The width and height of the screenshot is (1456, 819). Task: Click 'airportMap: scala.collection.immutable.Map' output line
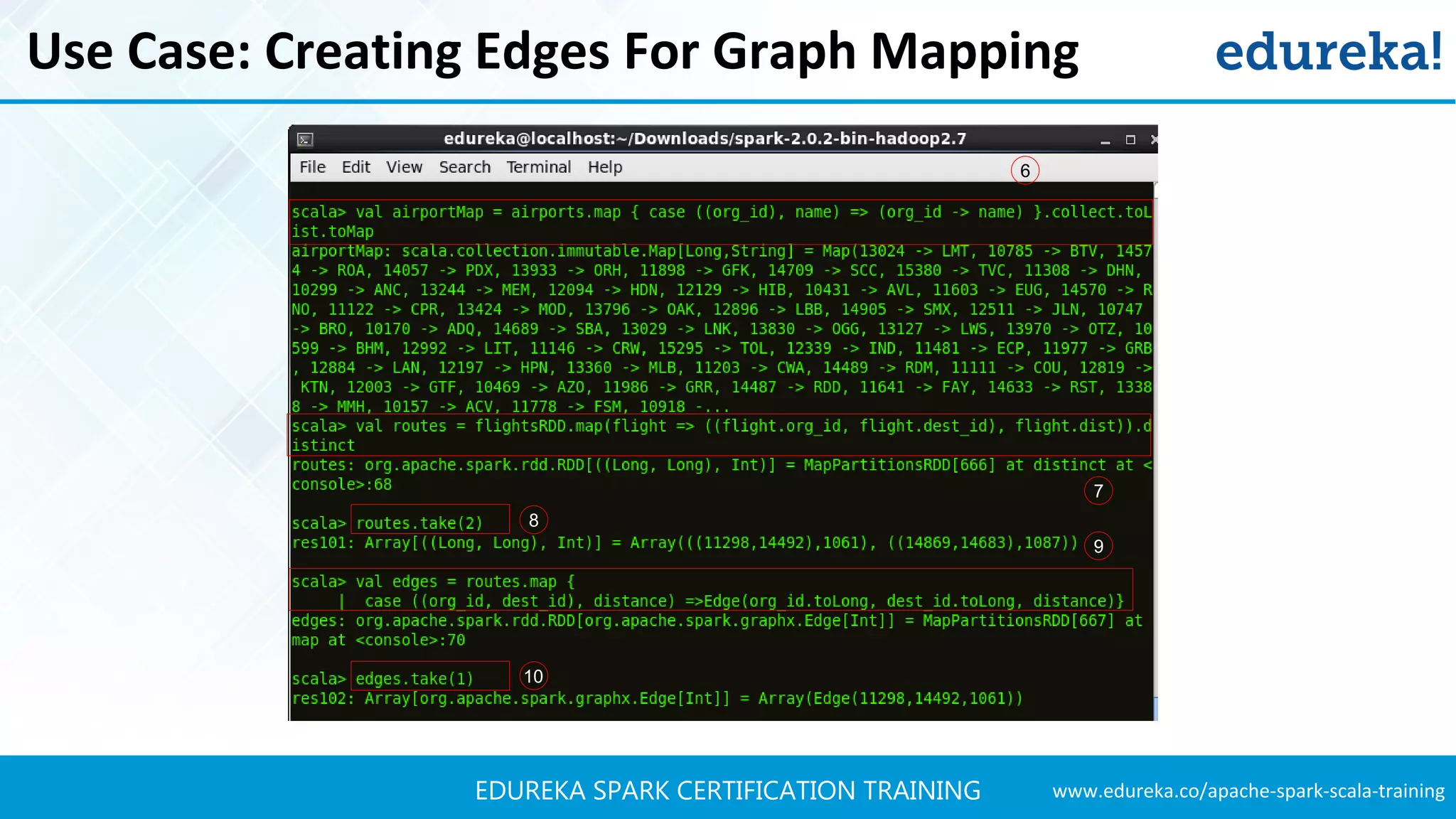tap(721, 251)
